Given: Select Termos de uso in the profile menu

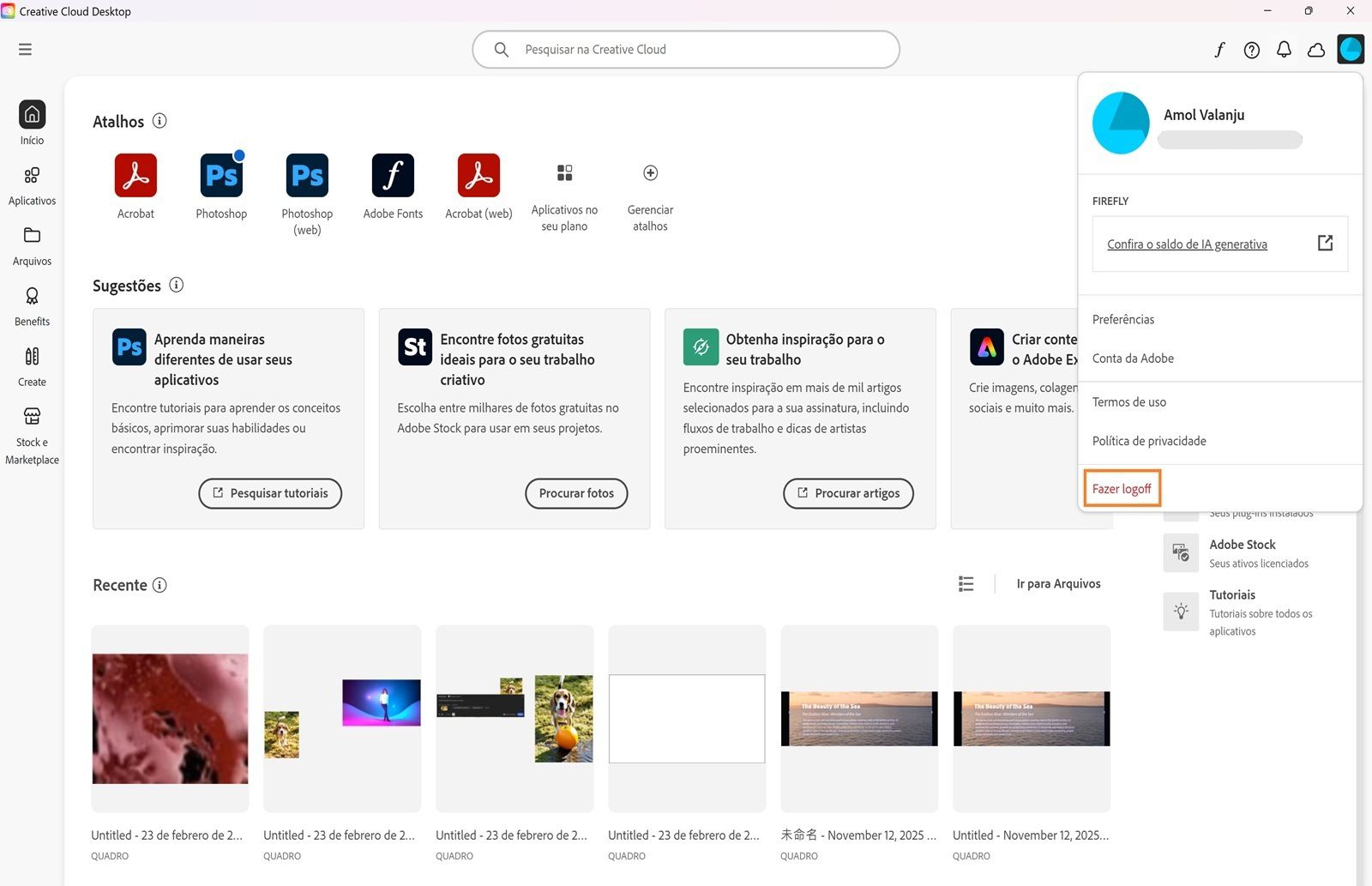Looking at the screenshot, I should pos(1128,401).
